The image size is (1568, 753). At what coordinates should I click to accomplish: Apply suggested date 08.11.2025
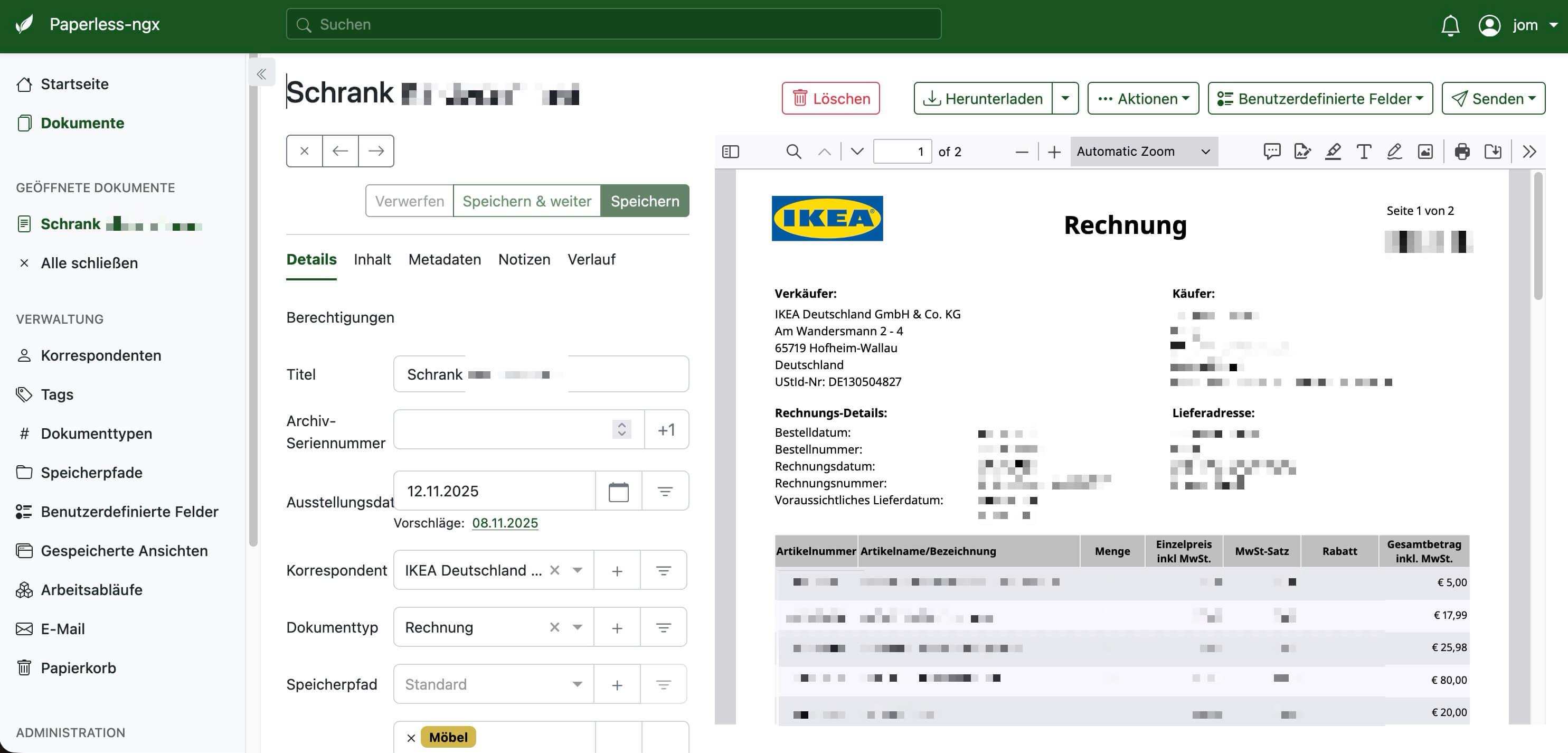click(505, 523)
